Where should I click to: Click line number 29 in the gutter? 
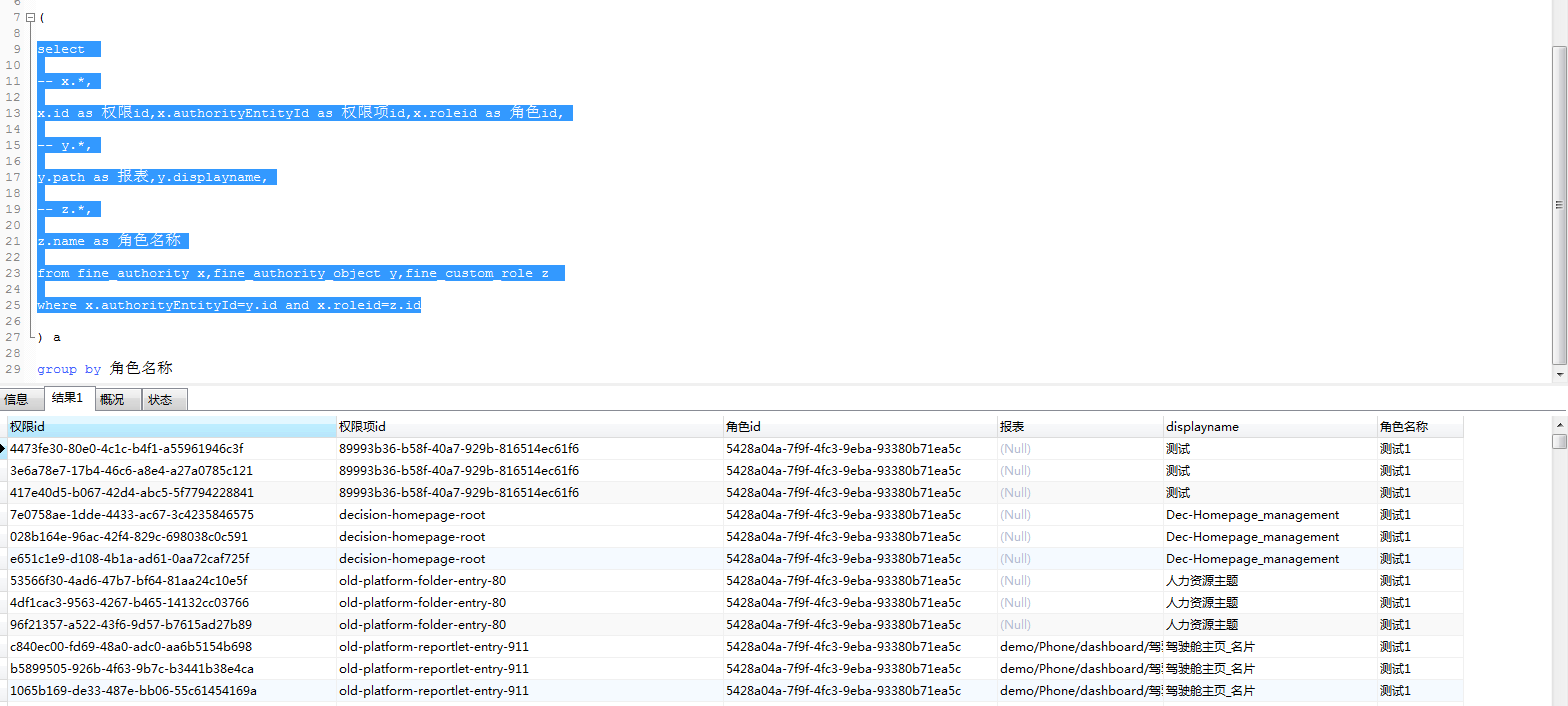coord(12,369)
